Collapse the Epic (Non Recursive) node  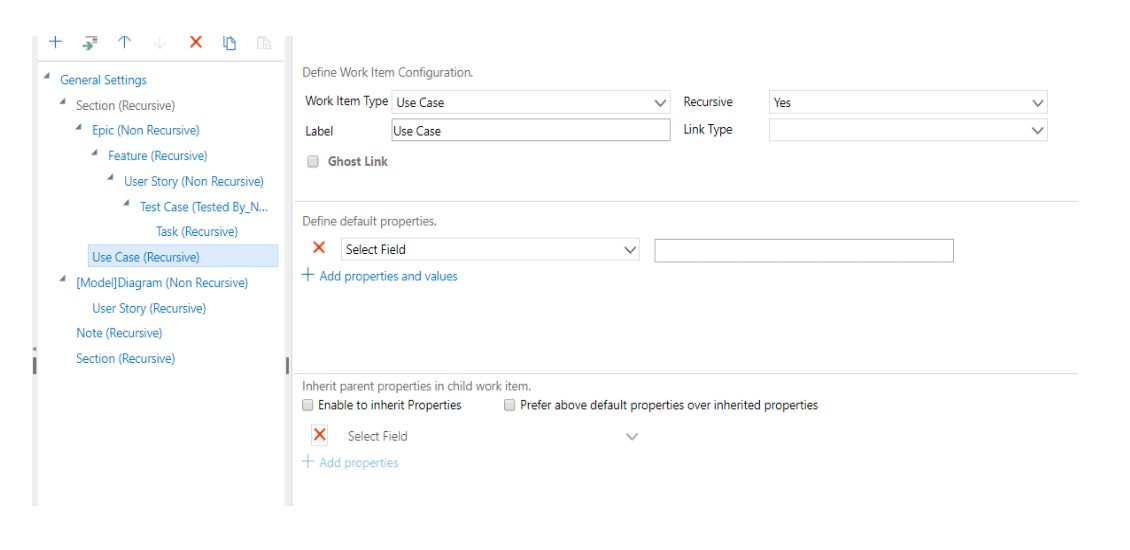pyautogui.click(x=79, y=127)
